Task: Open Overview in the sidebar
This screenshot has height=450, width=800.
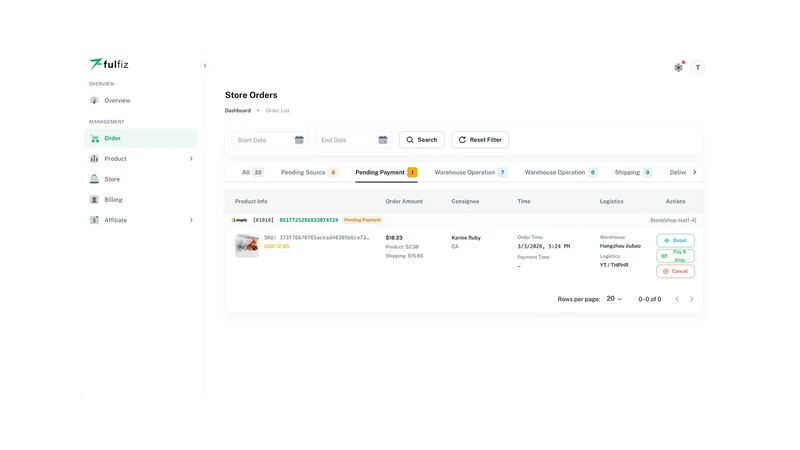Action: point(141,101)
